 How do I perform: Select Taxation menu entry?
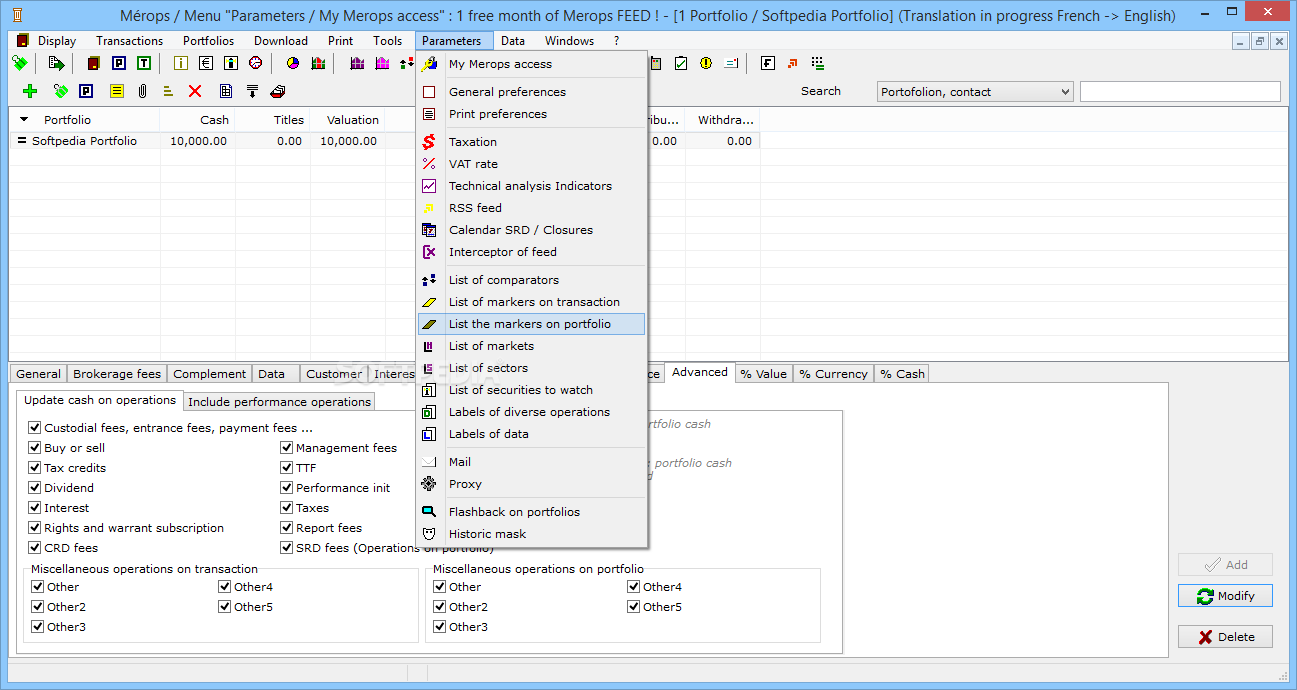[531, 142]
